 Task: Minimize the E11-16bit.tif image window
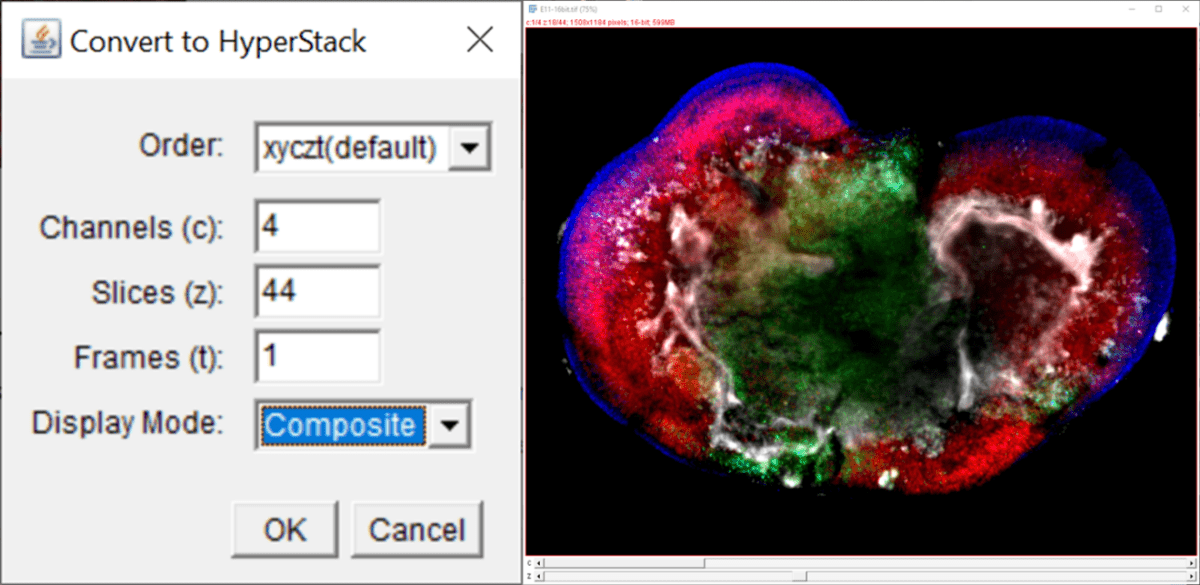click(1131, 8)
